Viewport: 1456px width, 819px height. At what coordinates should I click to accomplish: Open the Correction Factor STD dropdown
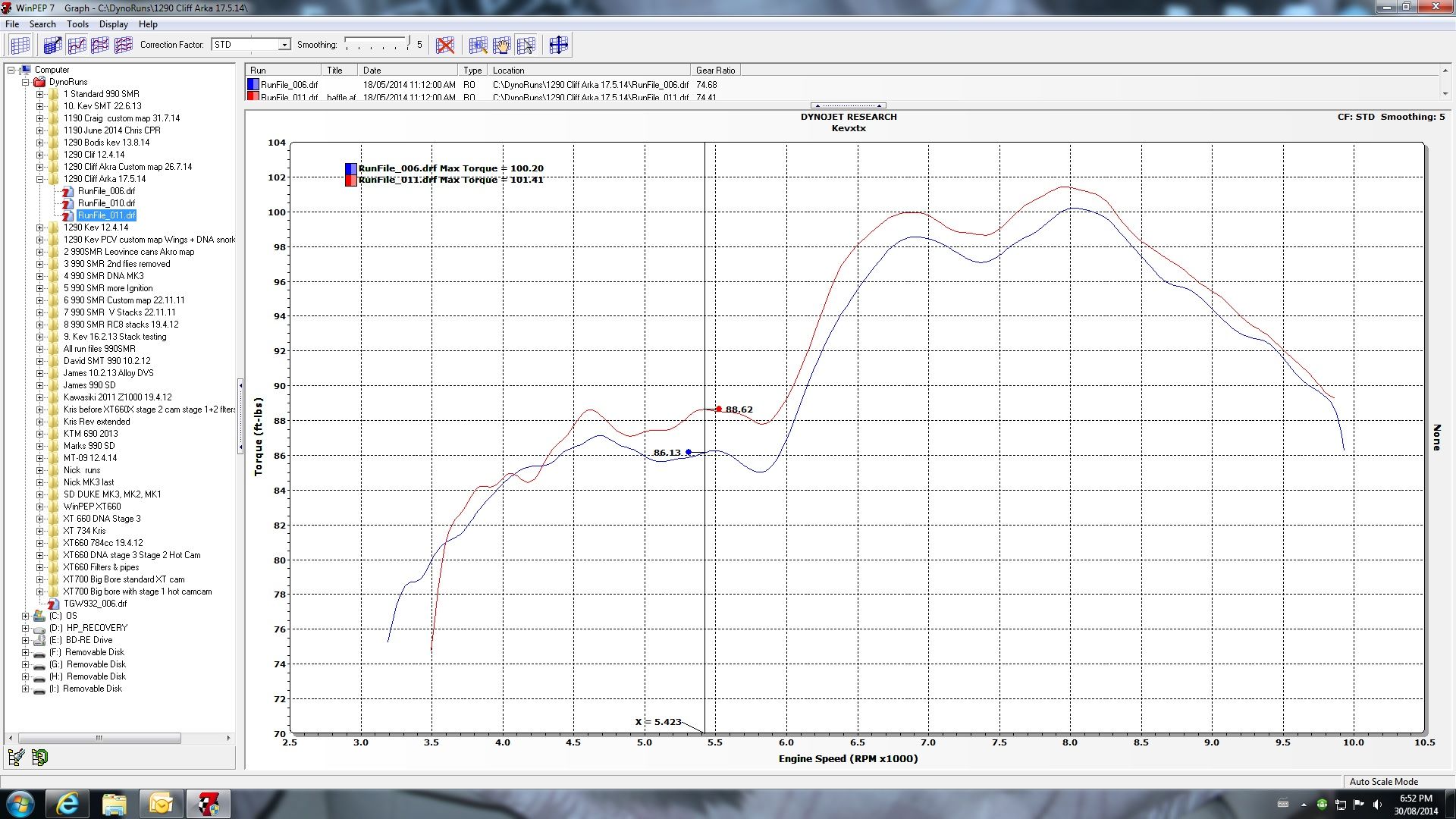(x=284, y=45)
